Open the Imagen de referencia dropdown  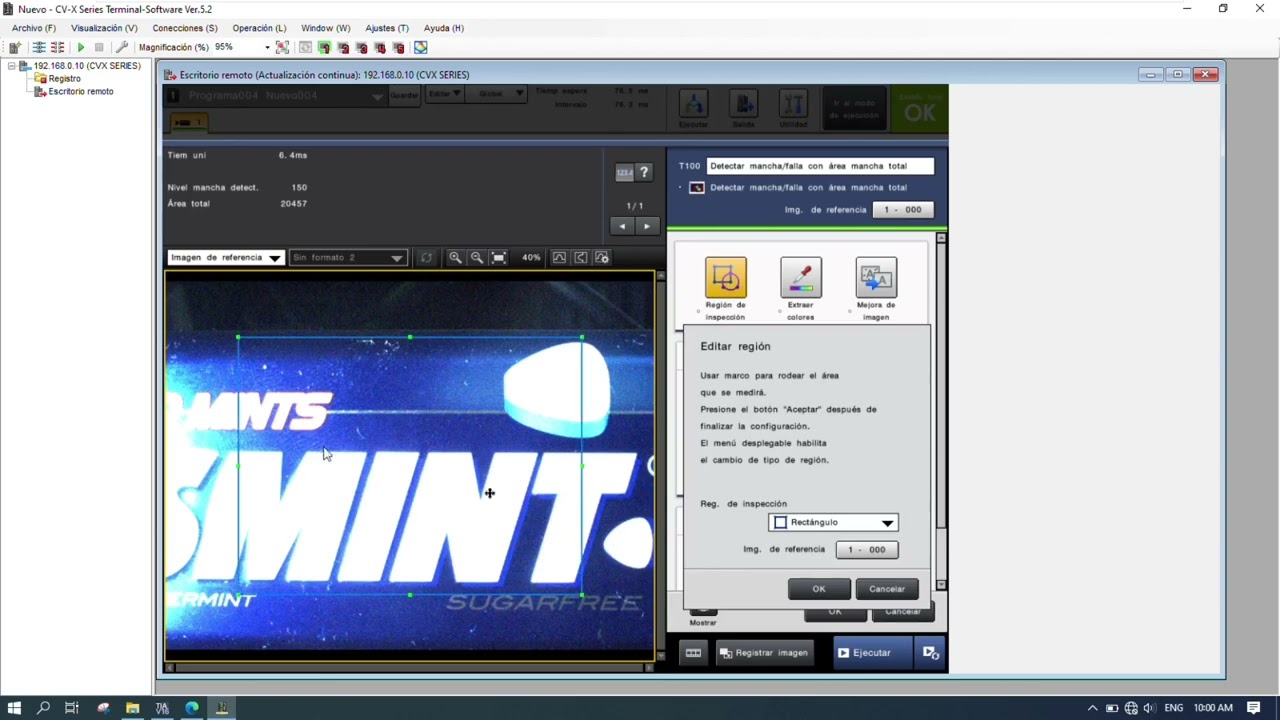point(226,257)
